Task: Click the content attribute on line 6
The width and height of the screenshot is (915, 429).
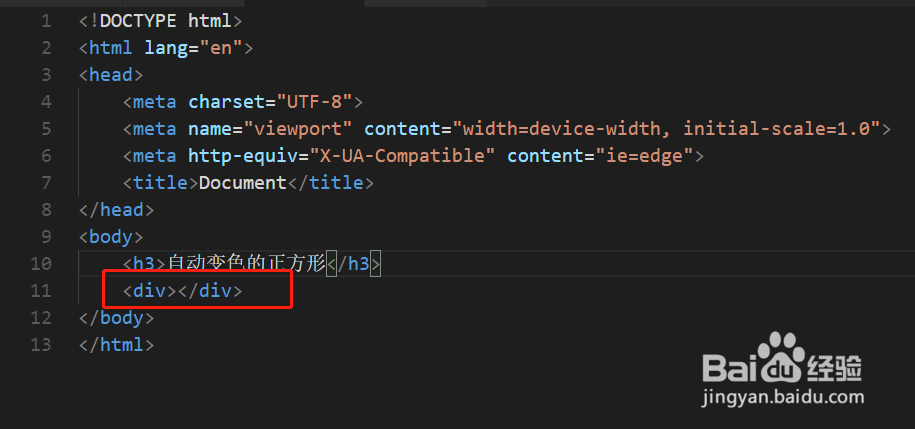Action: click(544, 156)
